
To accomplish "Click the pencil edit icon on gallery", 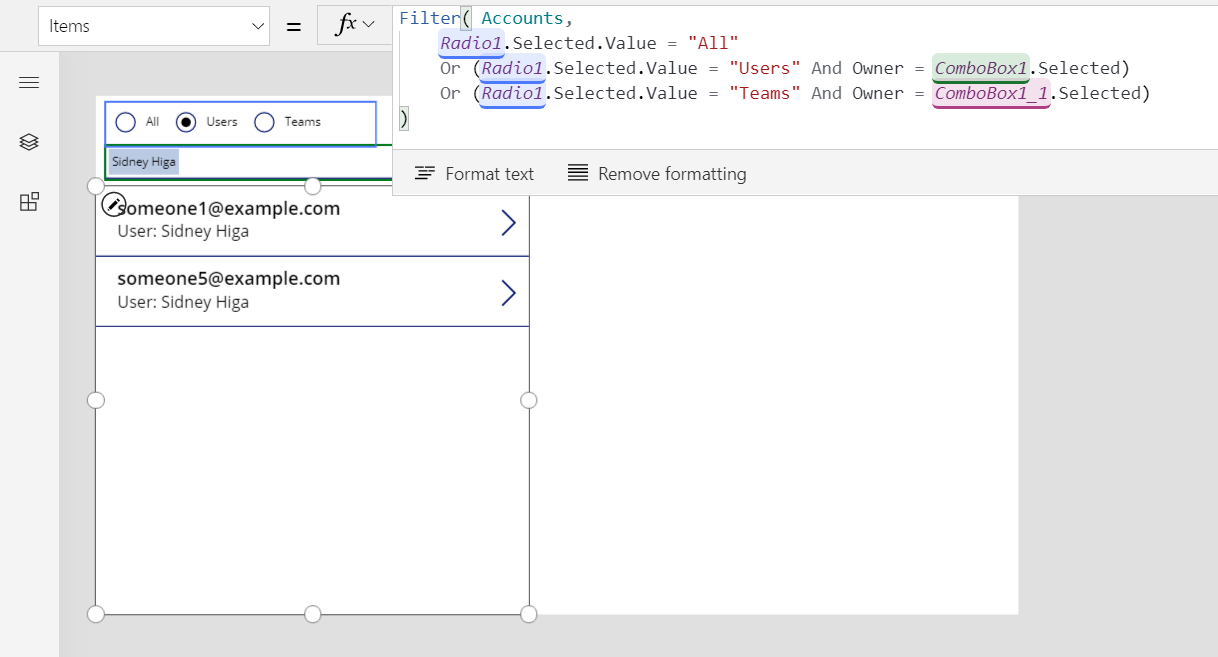I will point(114,203).
